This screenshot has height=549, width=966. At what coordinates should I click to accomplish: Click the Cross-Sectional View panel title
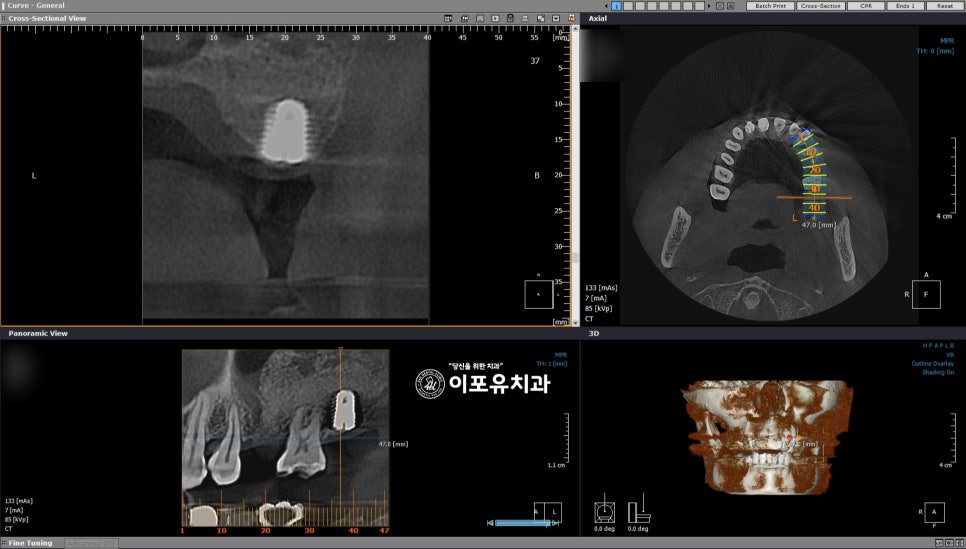47,18
